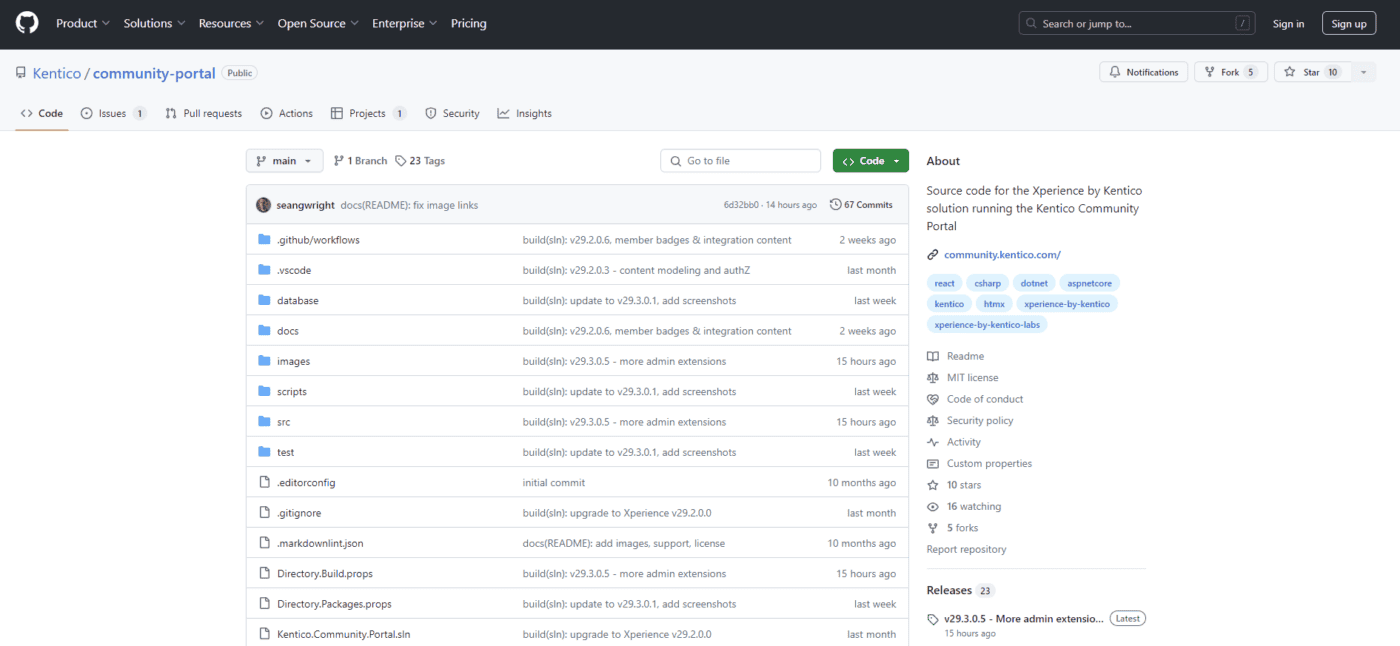
Task: Open the 16 watching link
Action: [x=964, y=506]
